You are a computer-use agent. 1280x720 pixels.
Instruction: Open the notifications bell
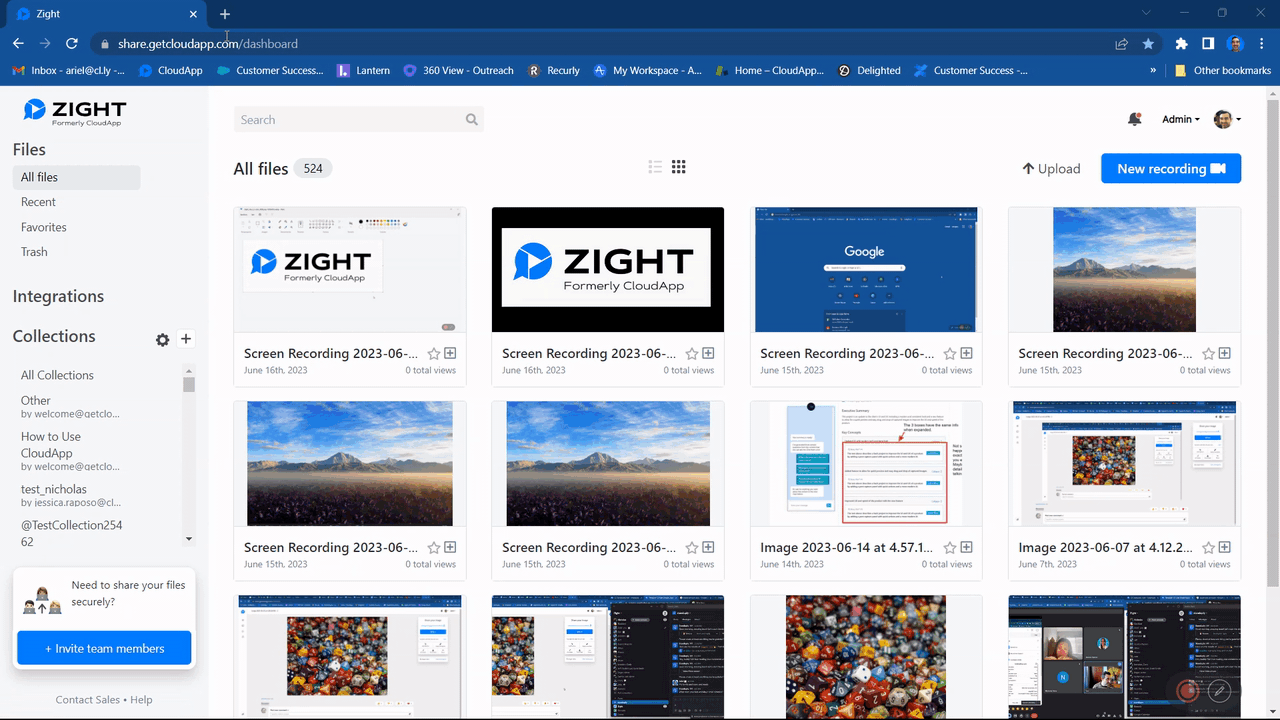(1134, 119)
